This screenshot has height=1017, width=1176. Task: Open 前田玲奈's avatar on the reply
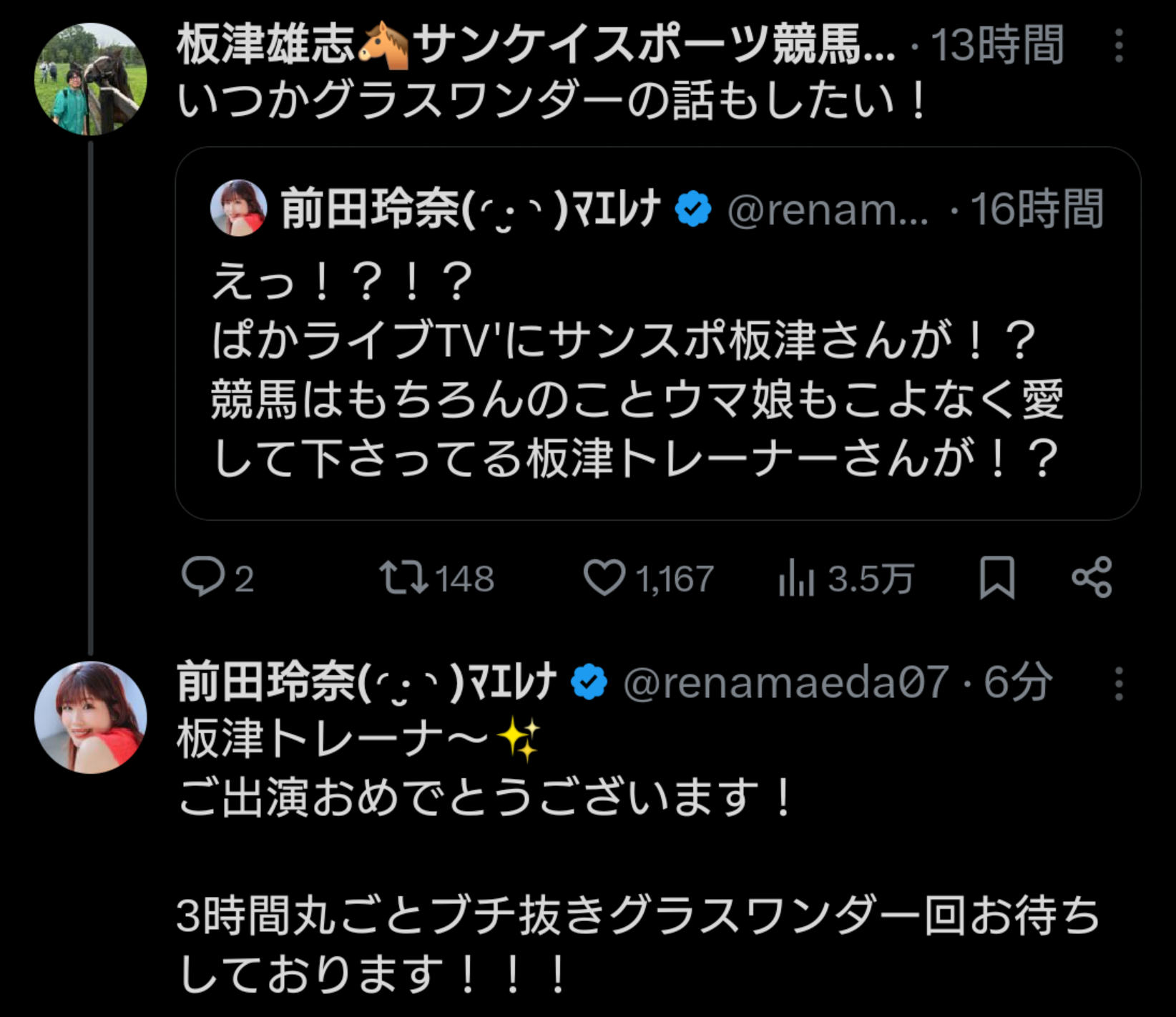(x=91, y=717)
